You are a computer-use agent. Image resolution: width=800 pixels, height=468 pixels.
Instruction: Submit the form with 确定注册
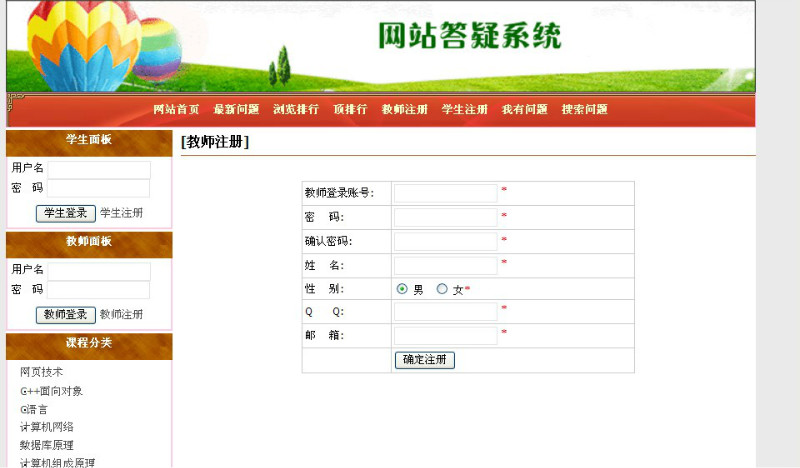(x=424, y=360)
